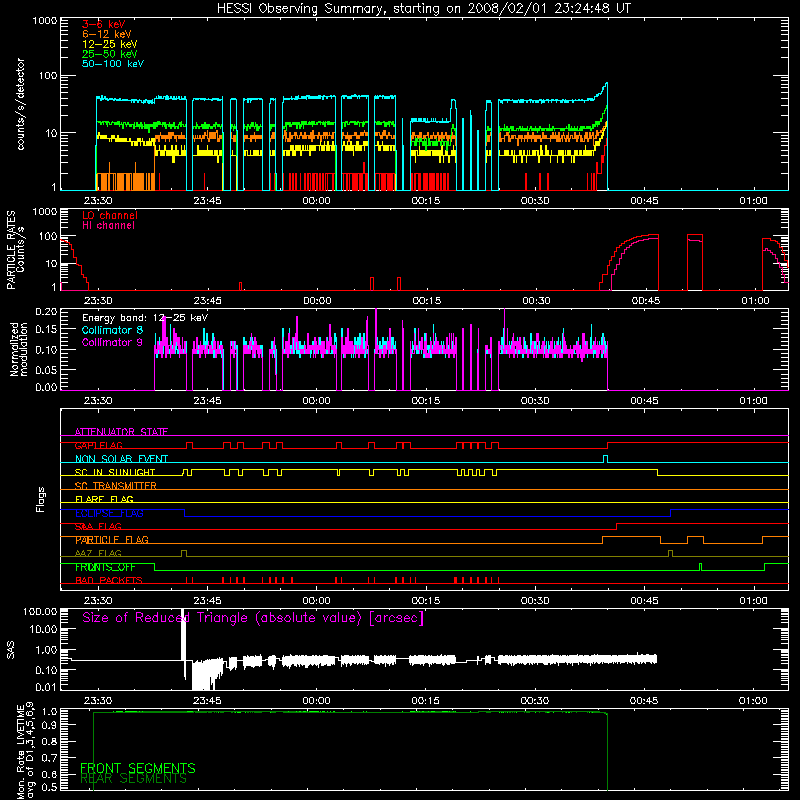The width and height of the screenshot is (800, 800).
Task: Click the 0.05 modulation axis value
Action: (x=46, y=369)
